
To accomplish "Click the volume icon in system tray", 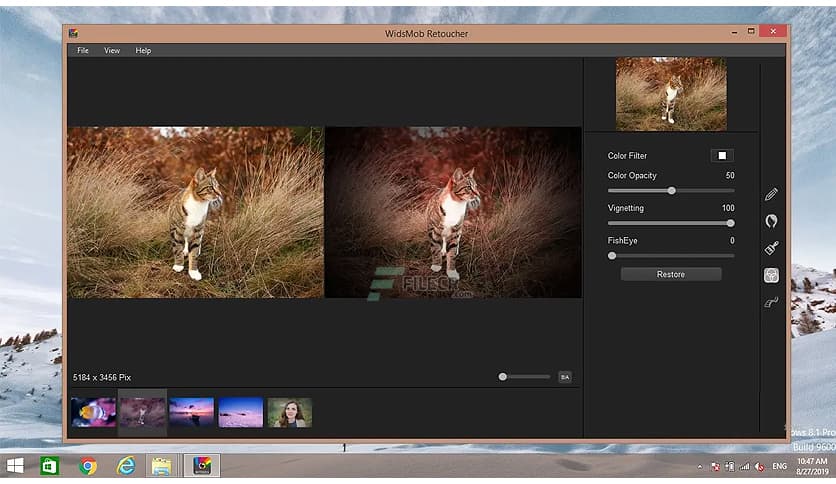I will point(760,467).
